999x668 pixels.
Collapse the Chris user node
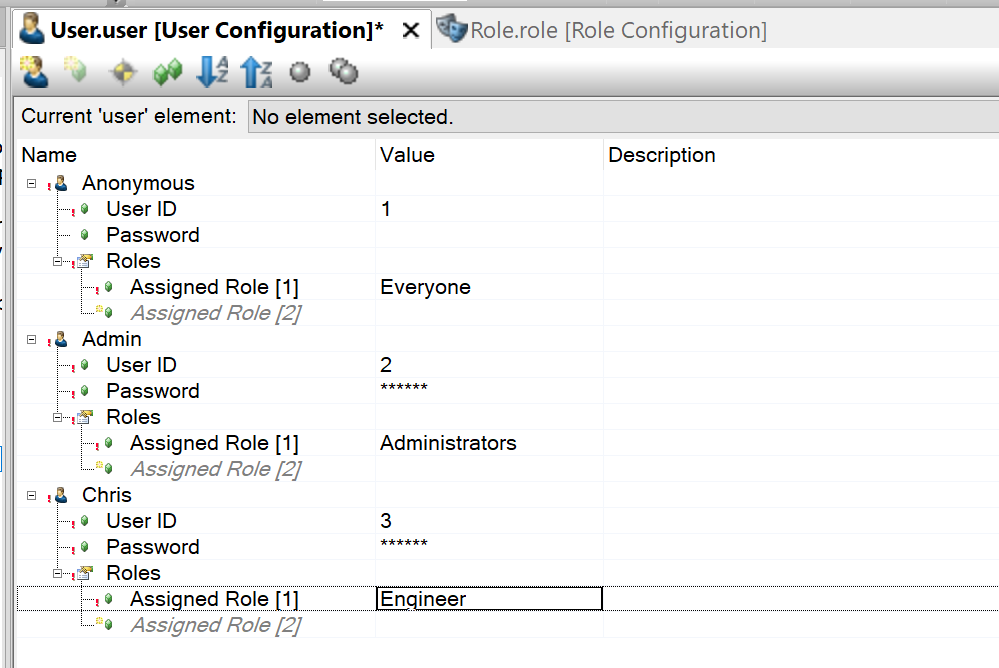(31, 495)
